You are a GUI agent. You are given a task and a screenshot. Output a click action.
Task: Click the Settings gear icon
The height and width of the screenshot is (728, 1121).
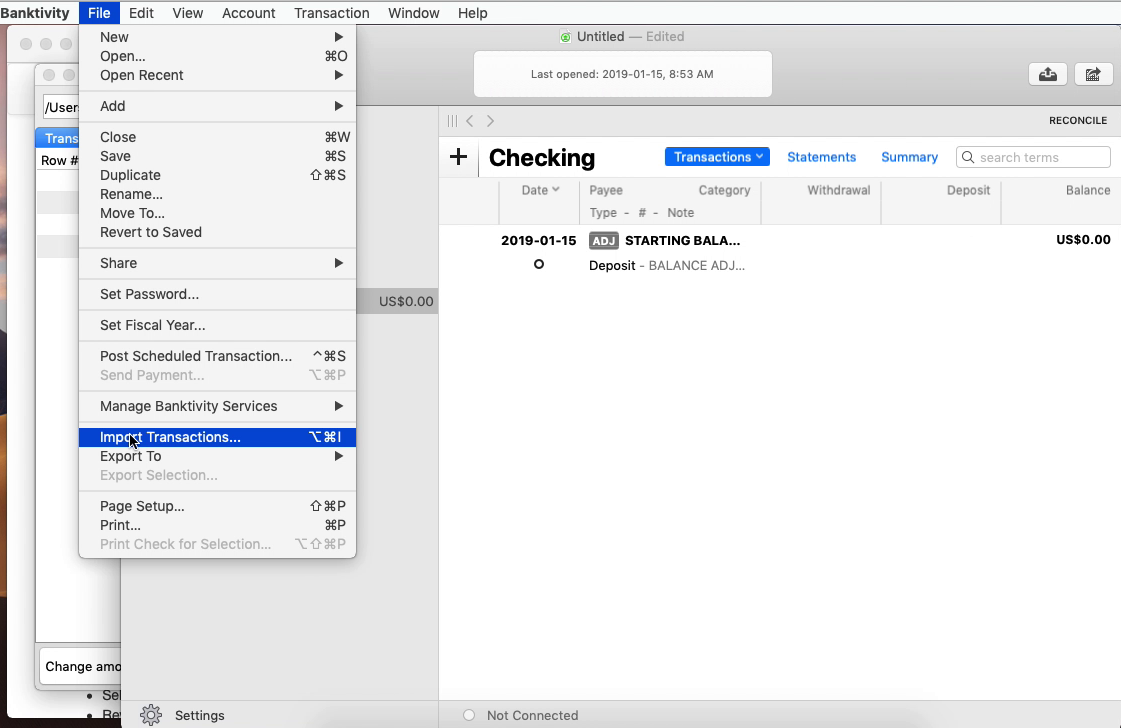tap(151, 715)
